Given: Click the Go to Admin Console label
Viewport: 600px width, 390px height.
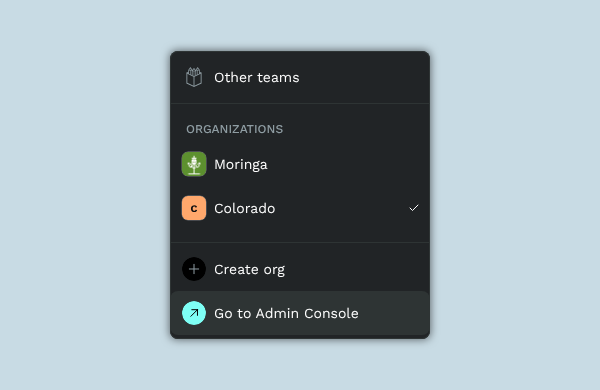Looking at the screenshot, I should [286, 313].
